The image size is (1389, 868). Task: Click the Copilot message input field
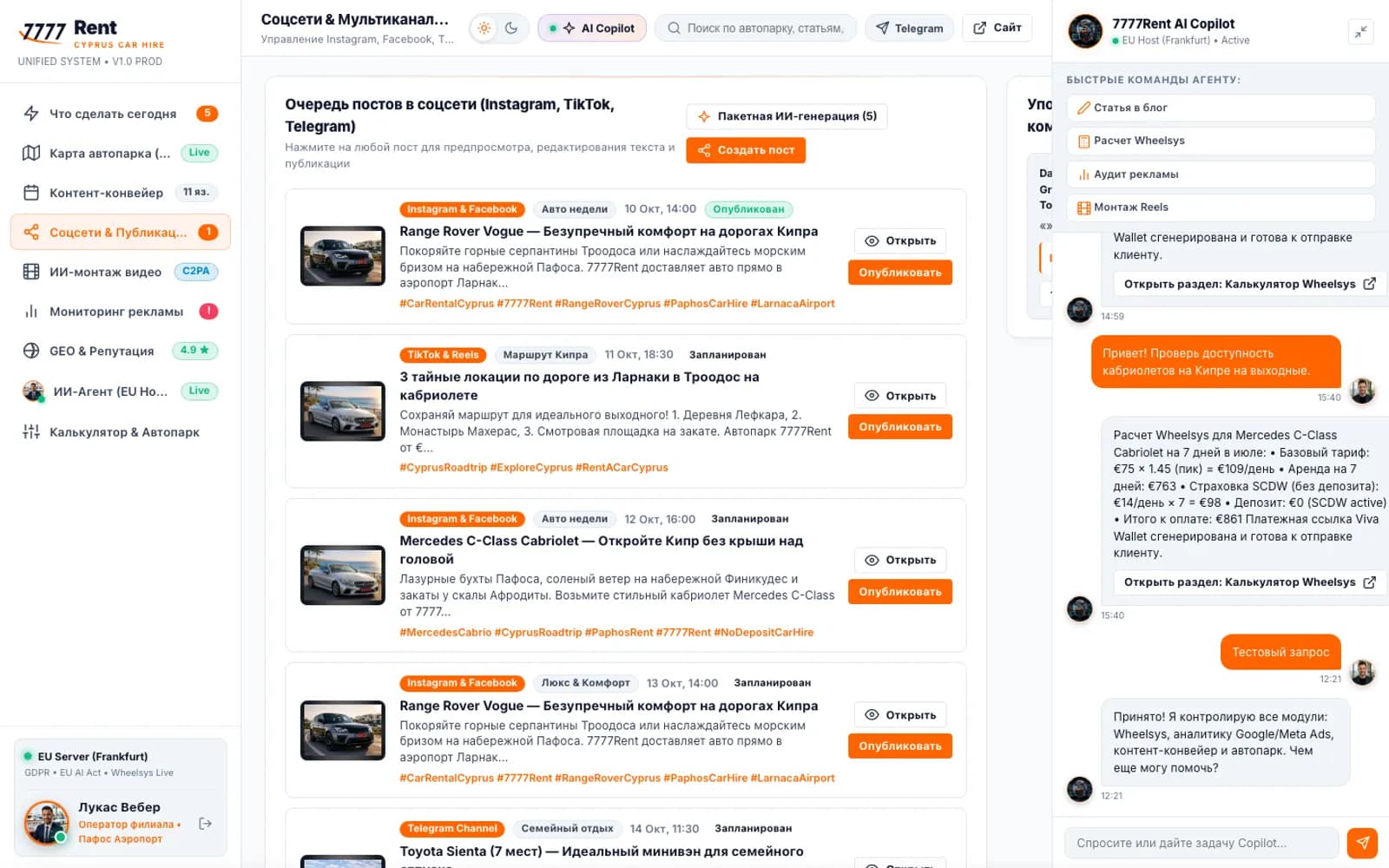[x=1201, y=843]
